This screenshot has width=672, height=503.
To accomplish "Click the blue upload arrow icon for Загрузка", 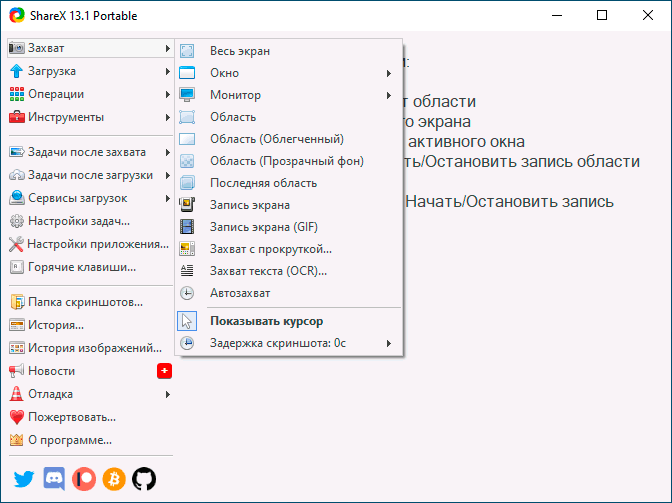I will pyautogui.click(x=17, y=71).
